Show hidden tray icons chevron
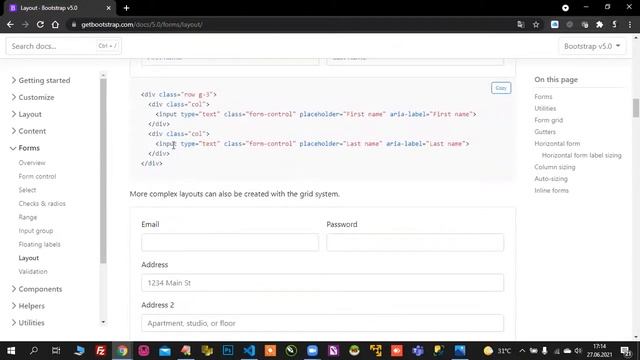This screenshot has height=360, width=640. 522,351
